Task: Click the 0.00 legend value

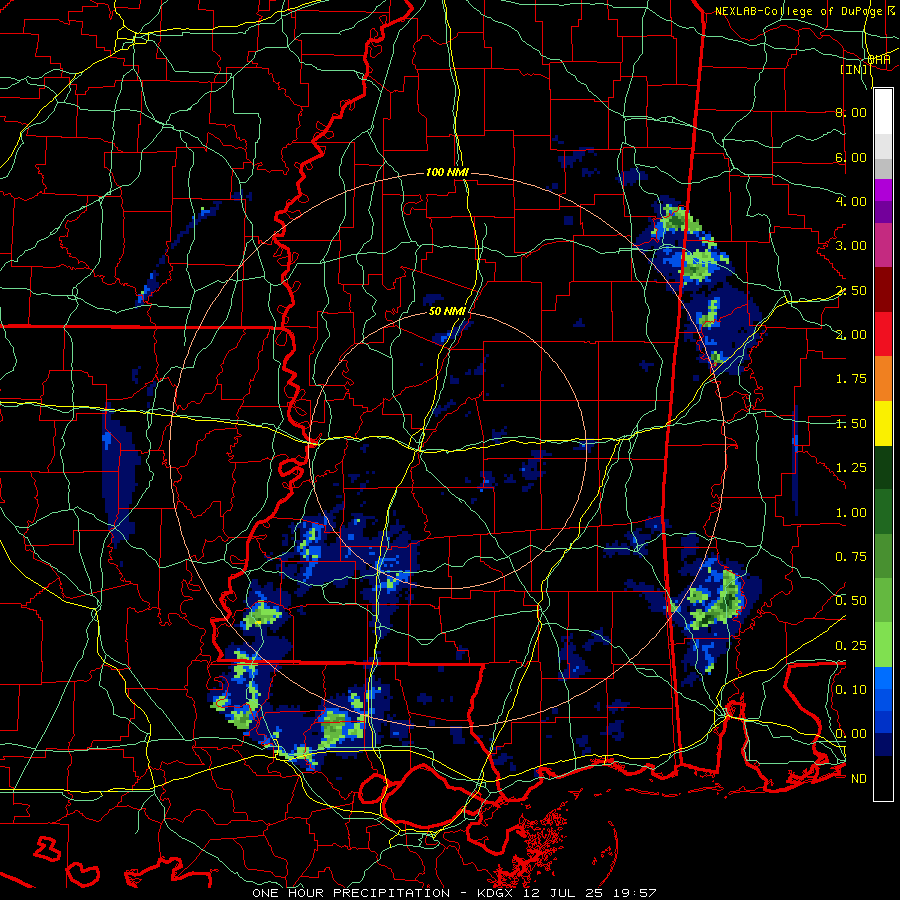Action: pyautogui.click(x=851, y=734)
